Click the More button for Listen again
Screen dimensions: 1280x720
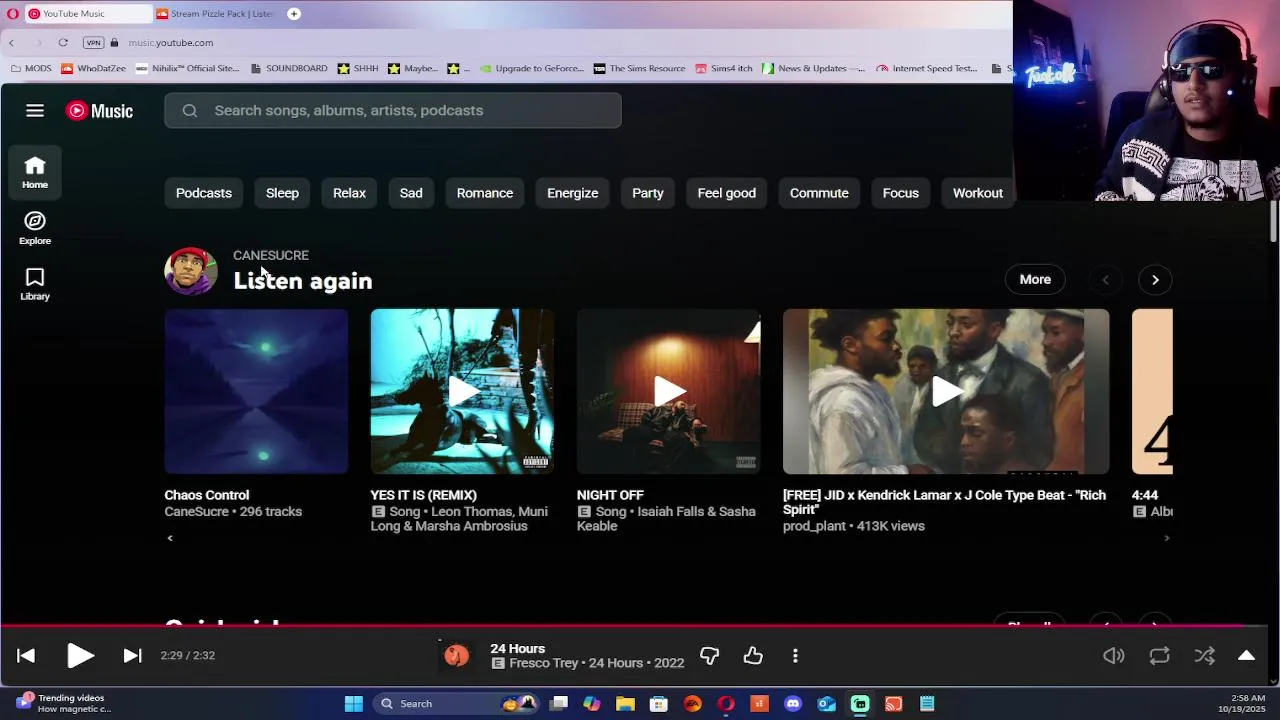(1035, 280)
